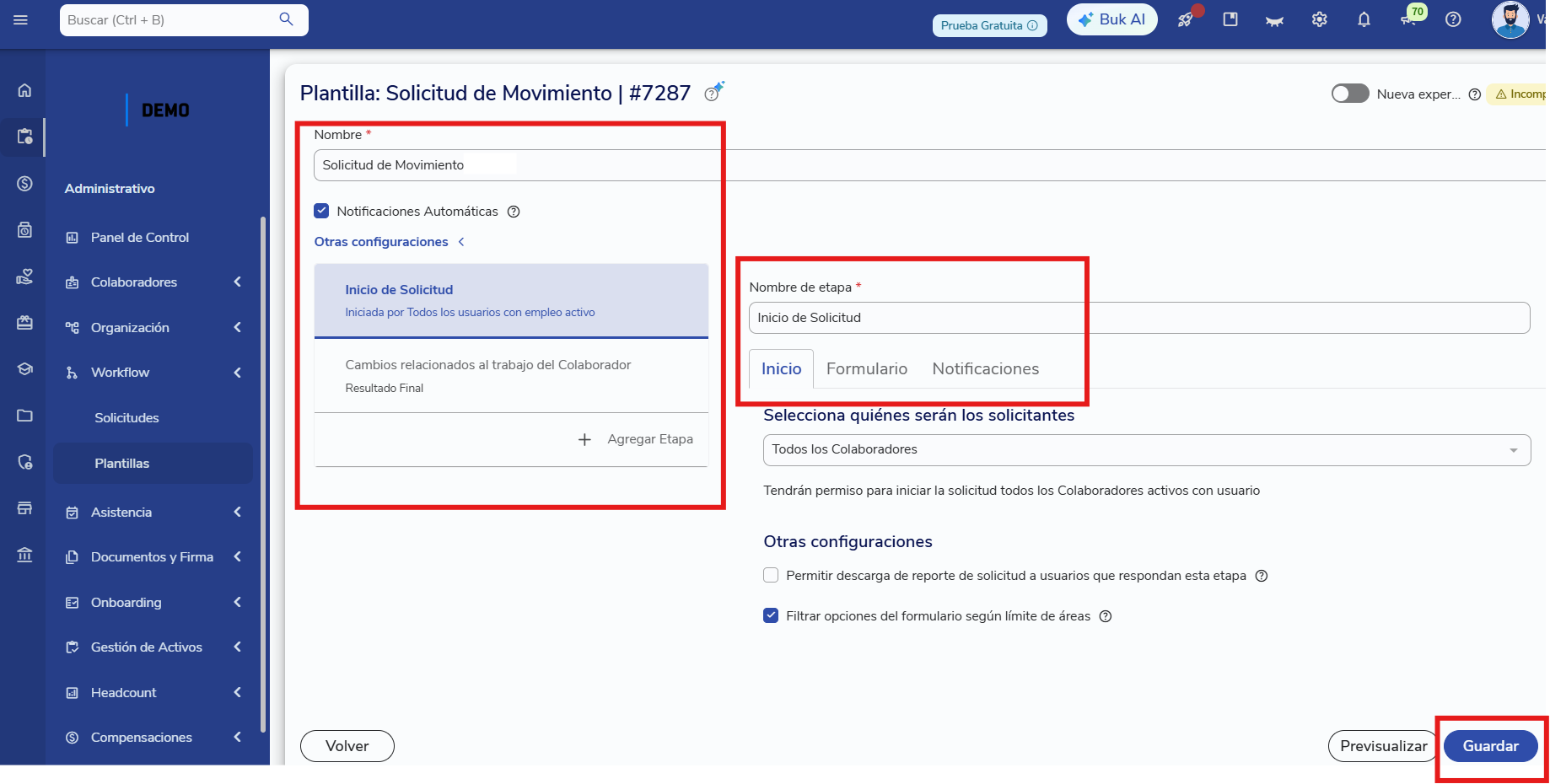Switch to the Notificaciones tab
The image size is (1550, 784).
985,369
